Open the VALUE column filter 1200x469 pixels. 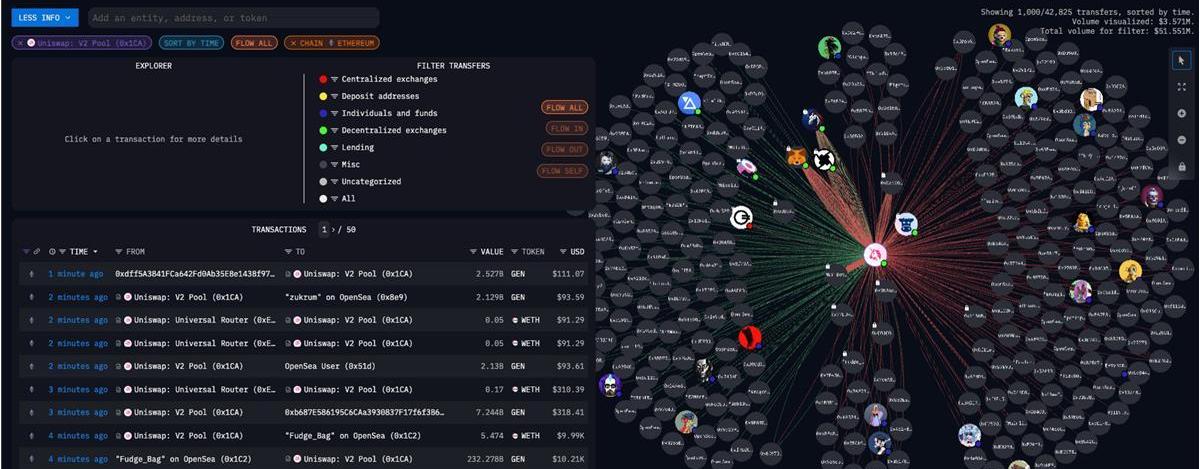coord(474,251)
